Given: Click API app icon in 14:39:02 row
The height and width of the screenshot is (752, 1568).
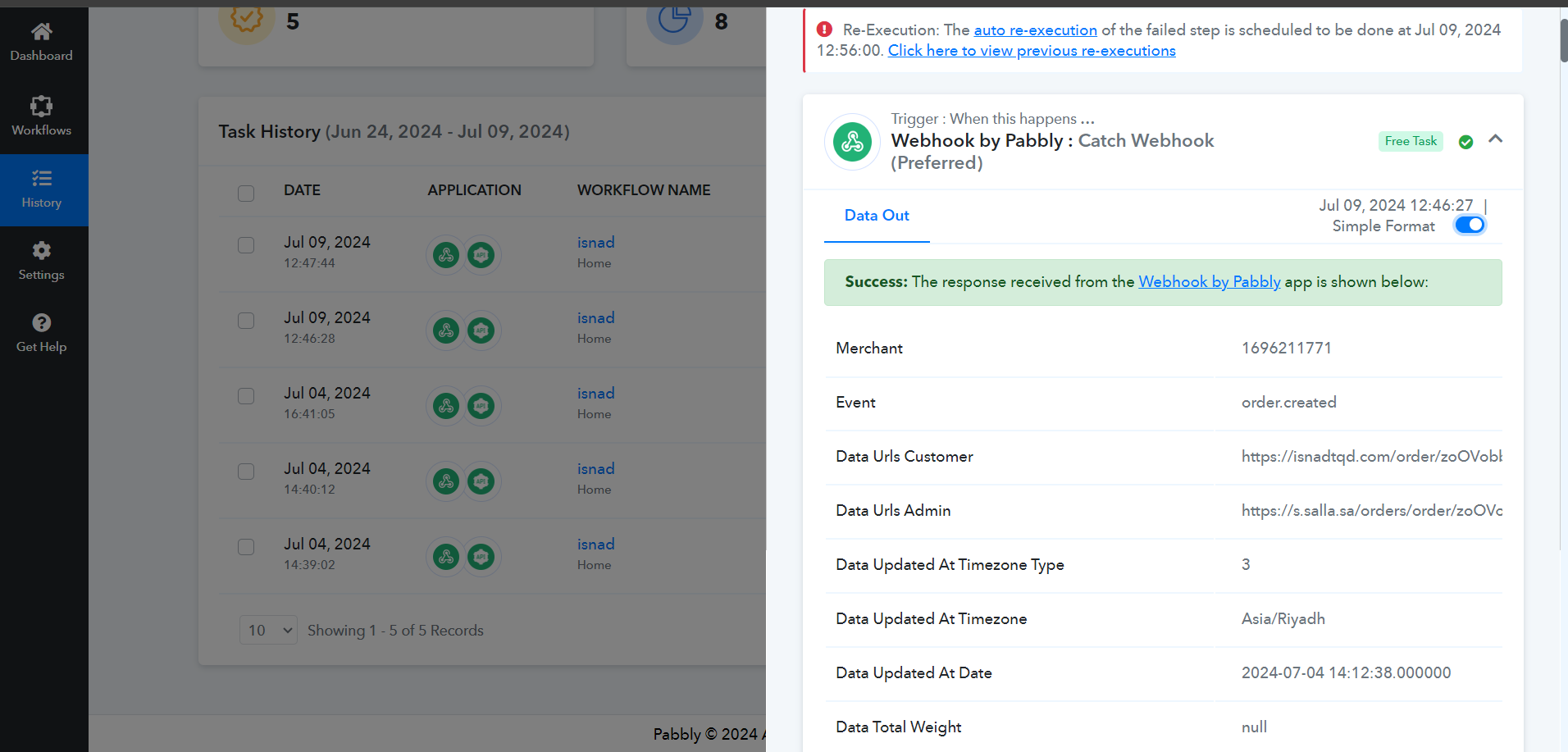Looking at the screenshot, I should (x=481, y=557).
